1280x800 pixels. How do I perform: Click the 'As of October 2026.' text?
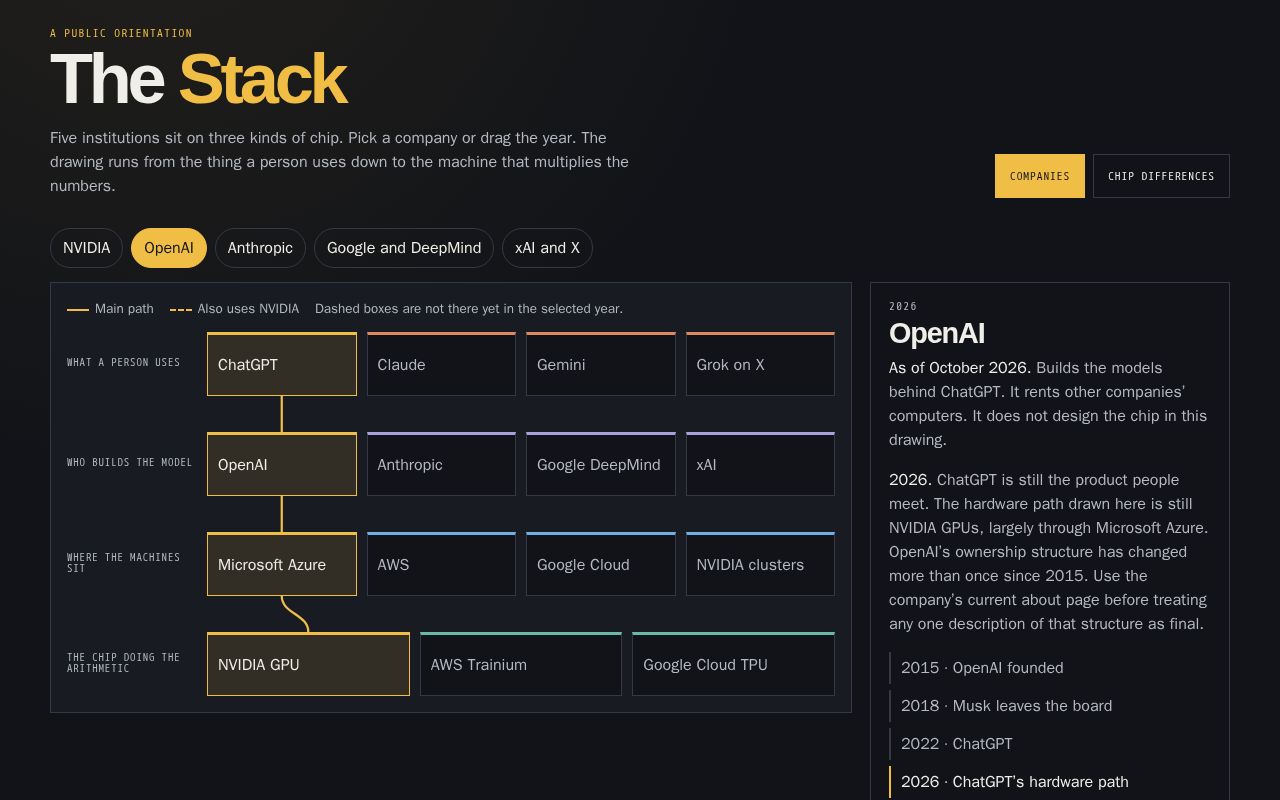coord(960,368)
